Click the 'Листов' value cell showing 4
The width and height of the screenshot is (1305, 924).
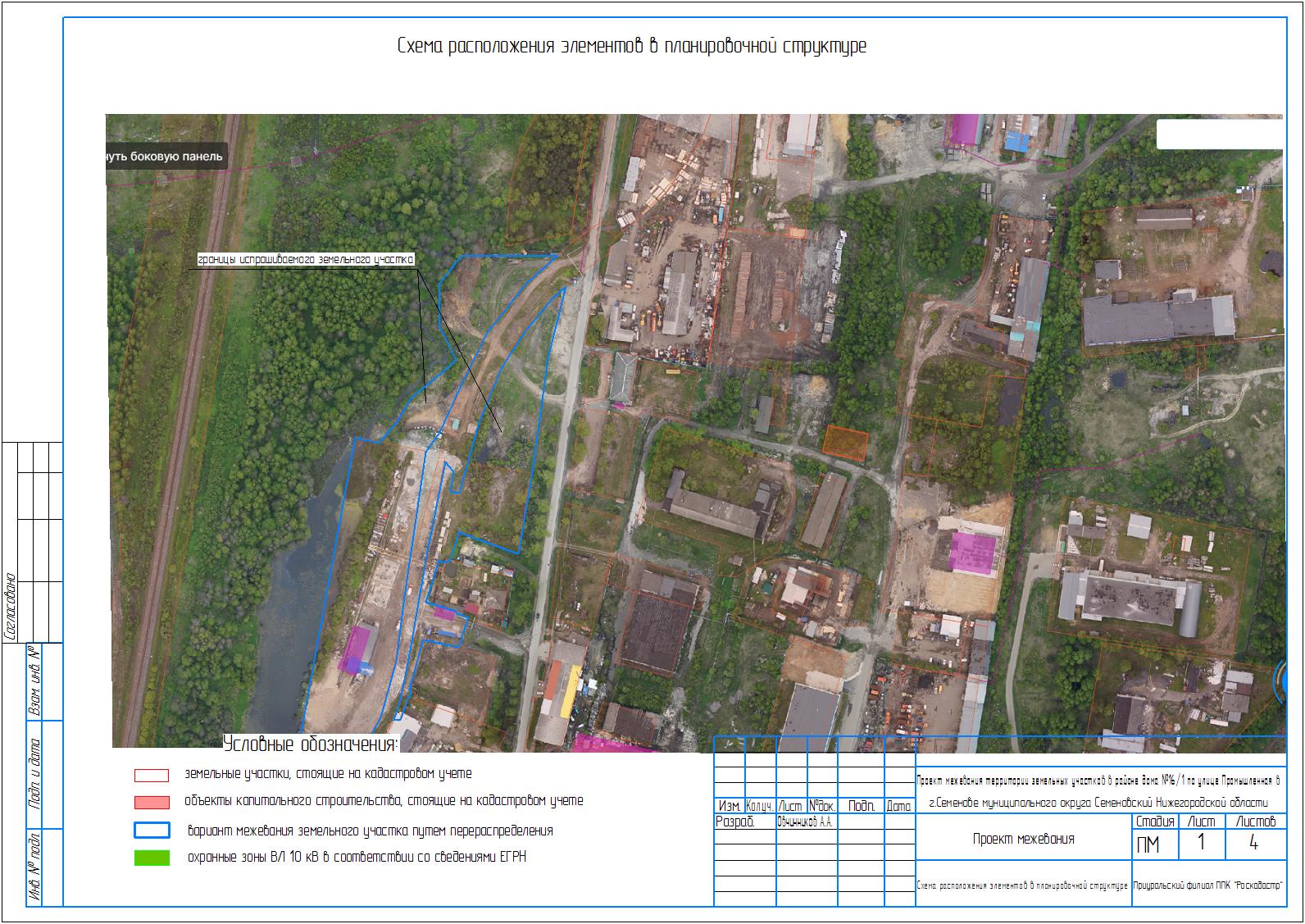click(1253, 844)
